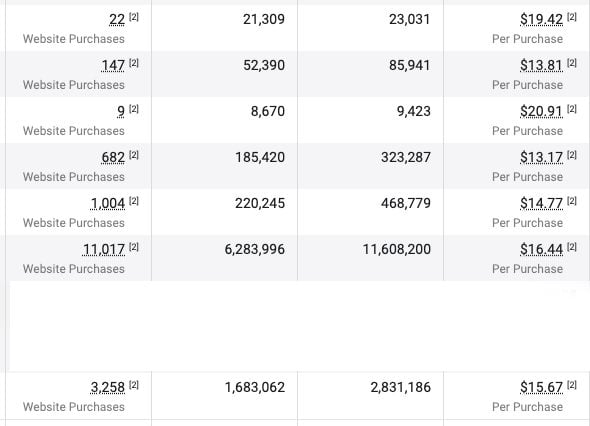Click footnote [2] next to $15.67

pos(572,385)
